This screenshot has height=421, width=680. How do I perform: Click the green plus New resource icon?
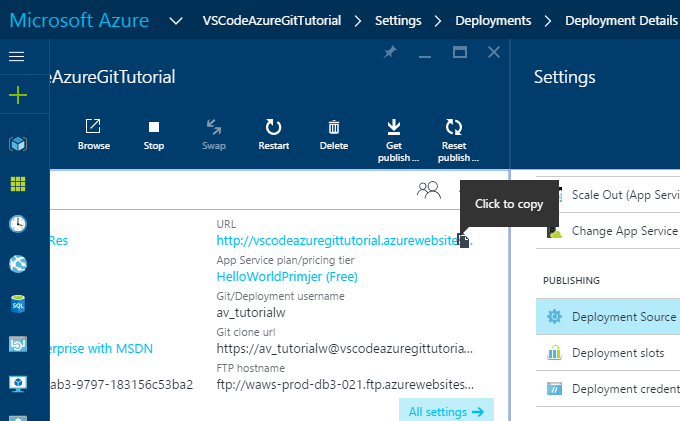pyautogui.click(x=18, y=95)
